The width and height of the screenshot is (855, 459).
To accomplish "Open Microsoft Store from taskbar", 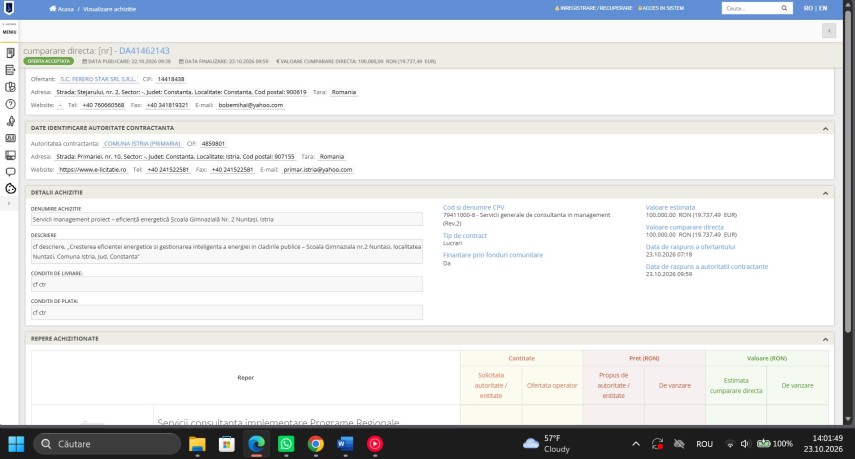I will pos(226,444).
